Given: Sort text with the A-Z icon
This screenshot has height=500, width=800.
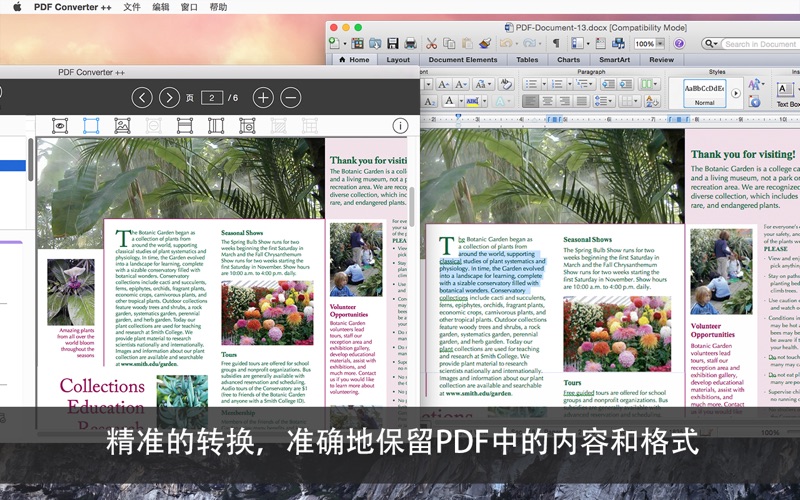Looking at the screenshot, I should 652,101.
